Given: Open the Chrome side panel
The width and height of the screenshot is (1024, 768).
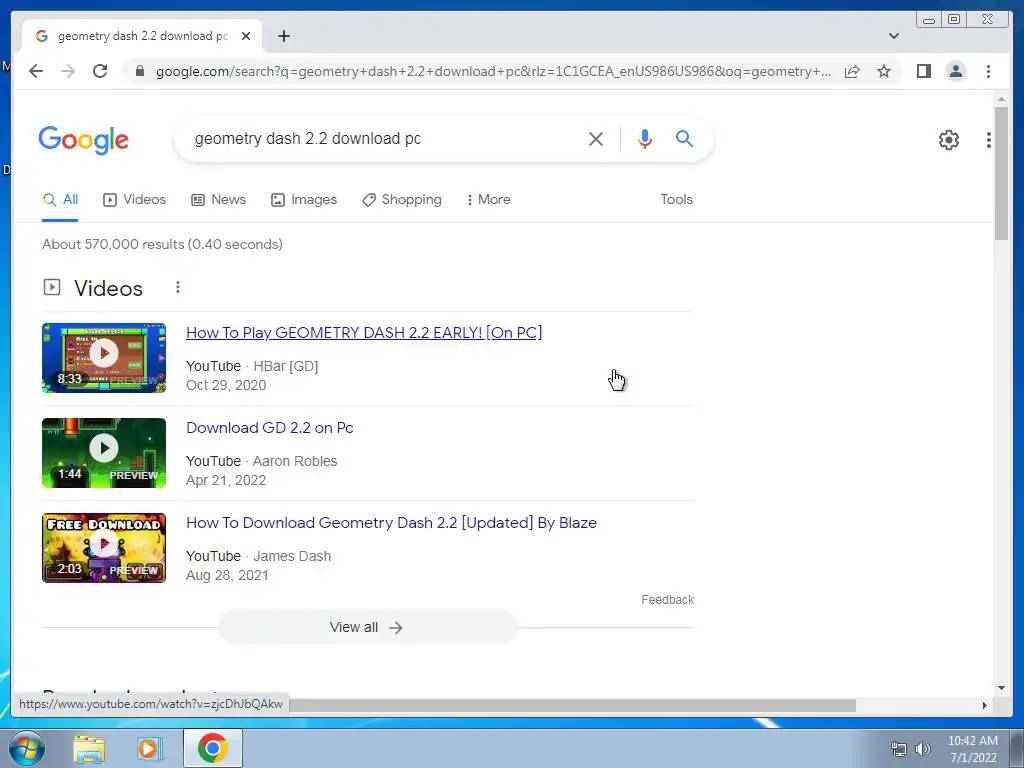Looking at the screenshot, I should [x=923, y=71].
